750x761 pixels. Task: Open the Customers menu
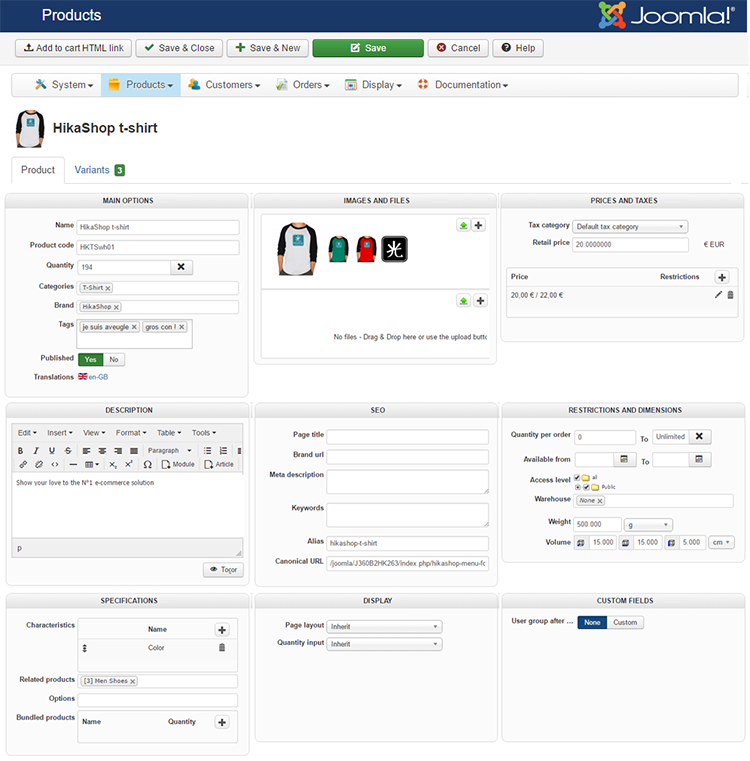coord(224,85)
